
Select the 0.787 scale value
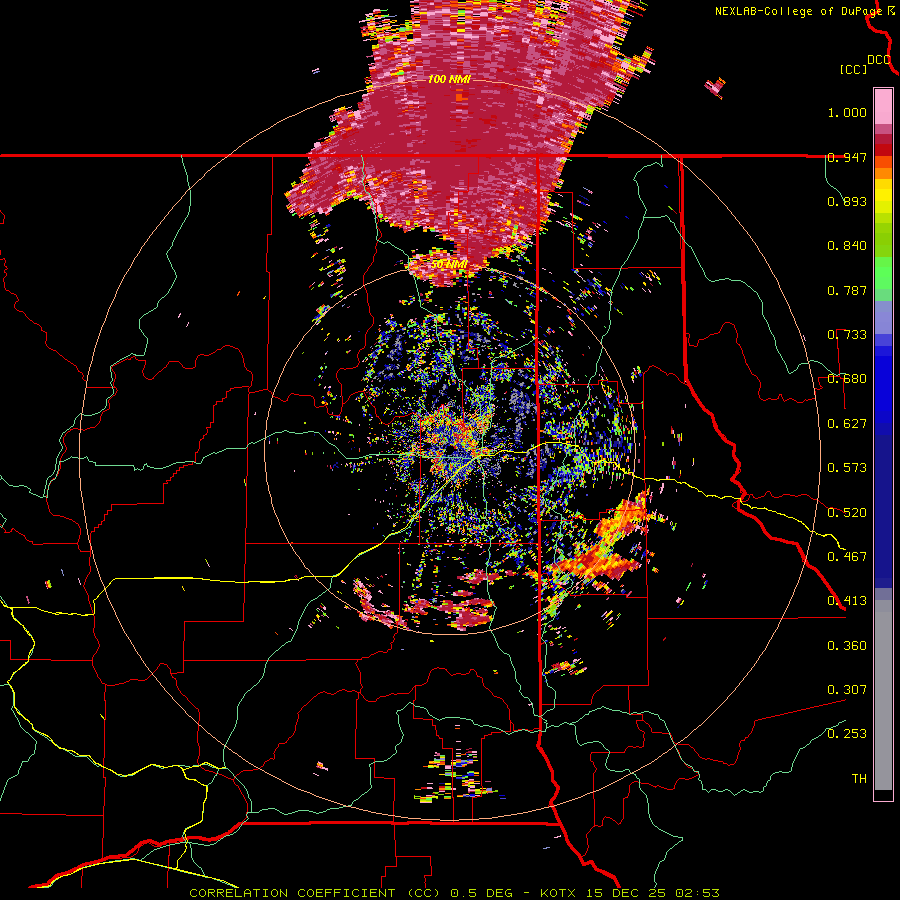tap(847, 290)
